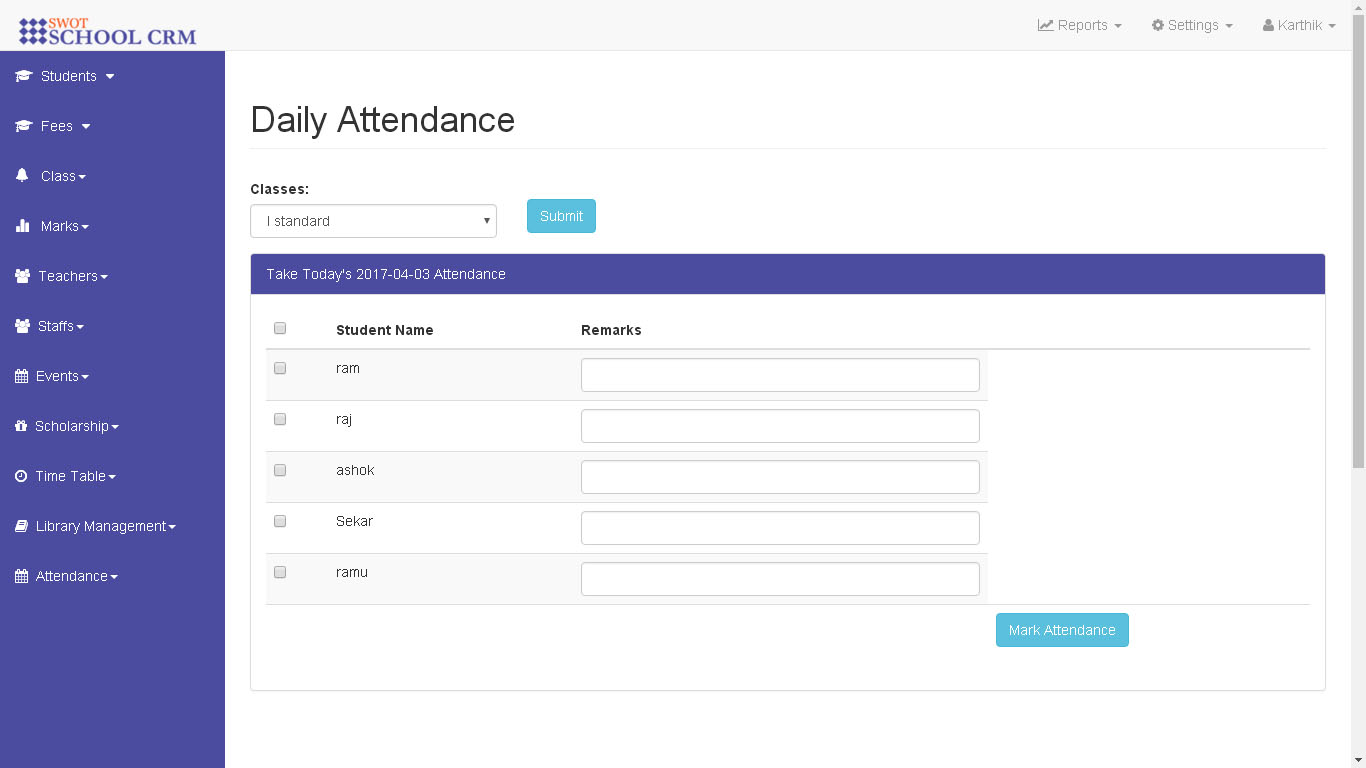Click the book icon beside Library Management
This screenshot has width=1366, height=768.
tap(21, 526)
